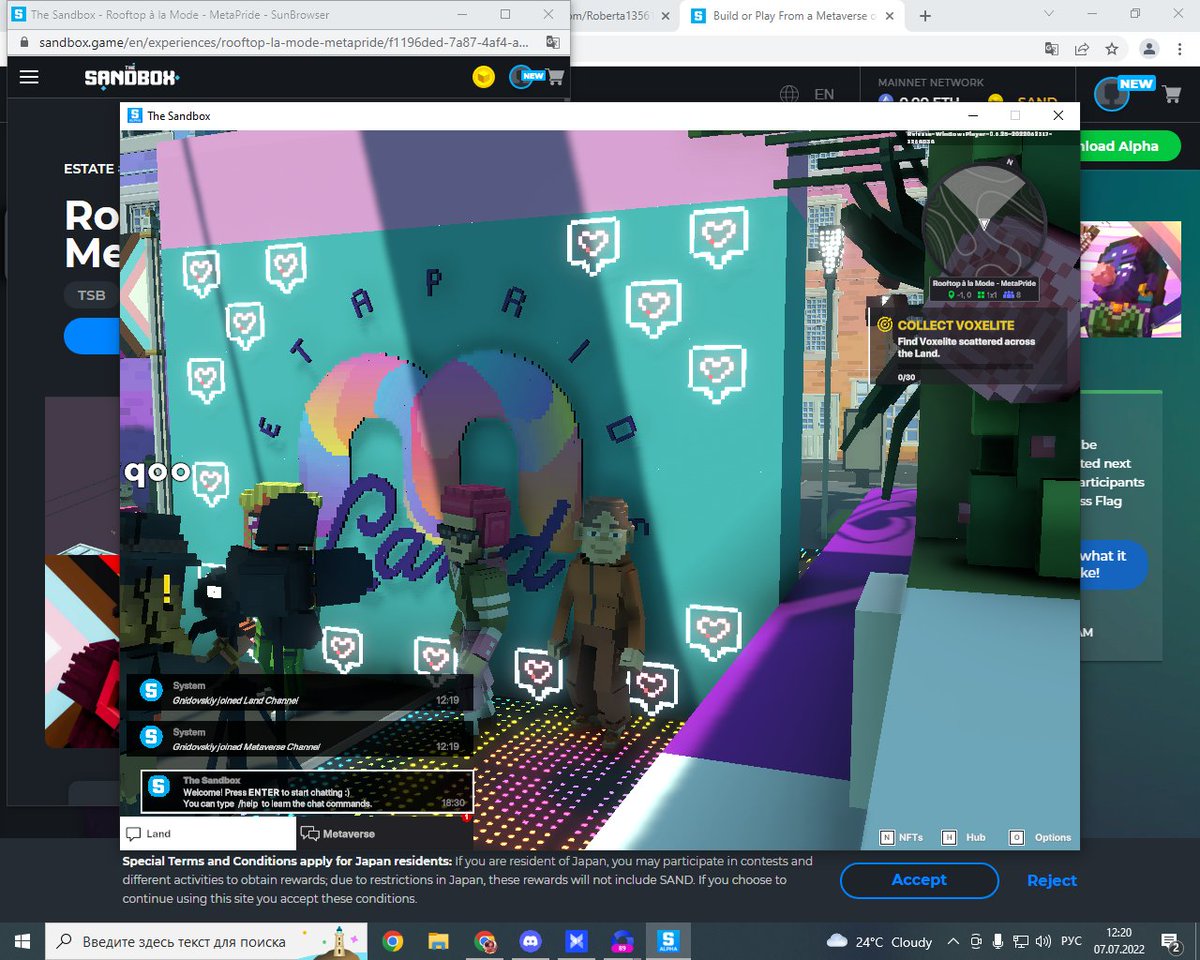1200x960 pixels.
Task: Open a new Chrome tab with plus
Action: pyautogui.click(x=925, y=16)
